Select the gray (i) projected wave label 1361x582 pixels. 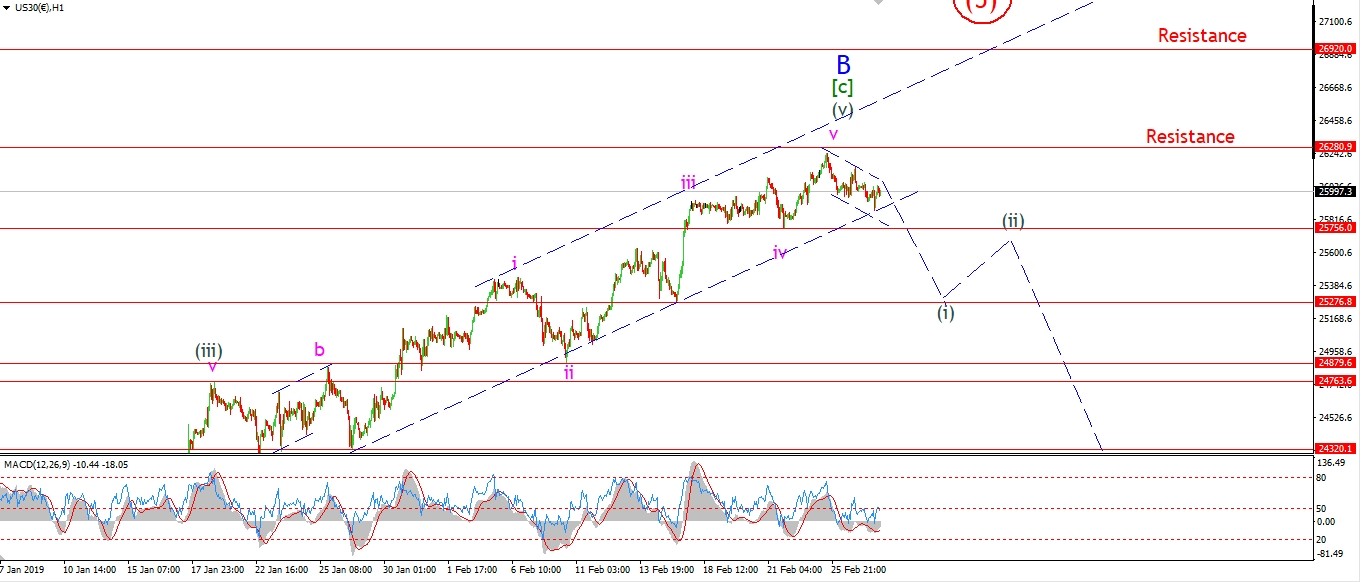[x=945, y=312]
